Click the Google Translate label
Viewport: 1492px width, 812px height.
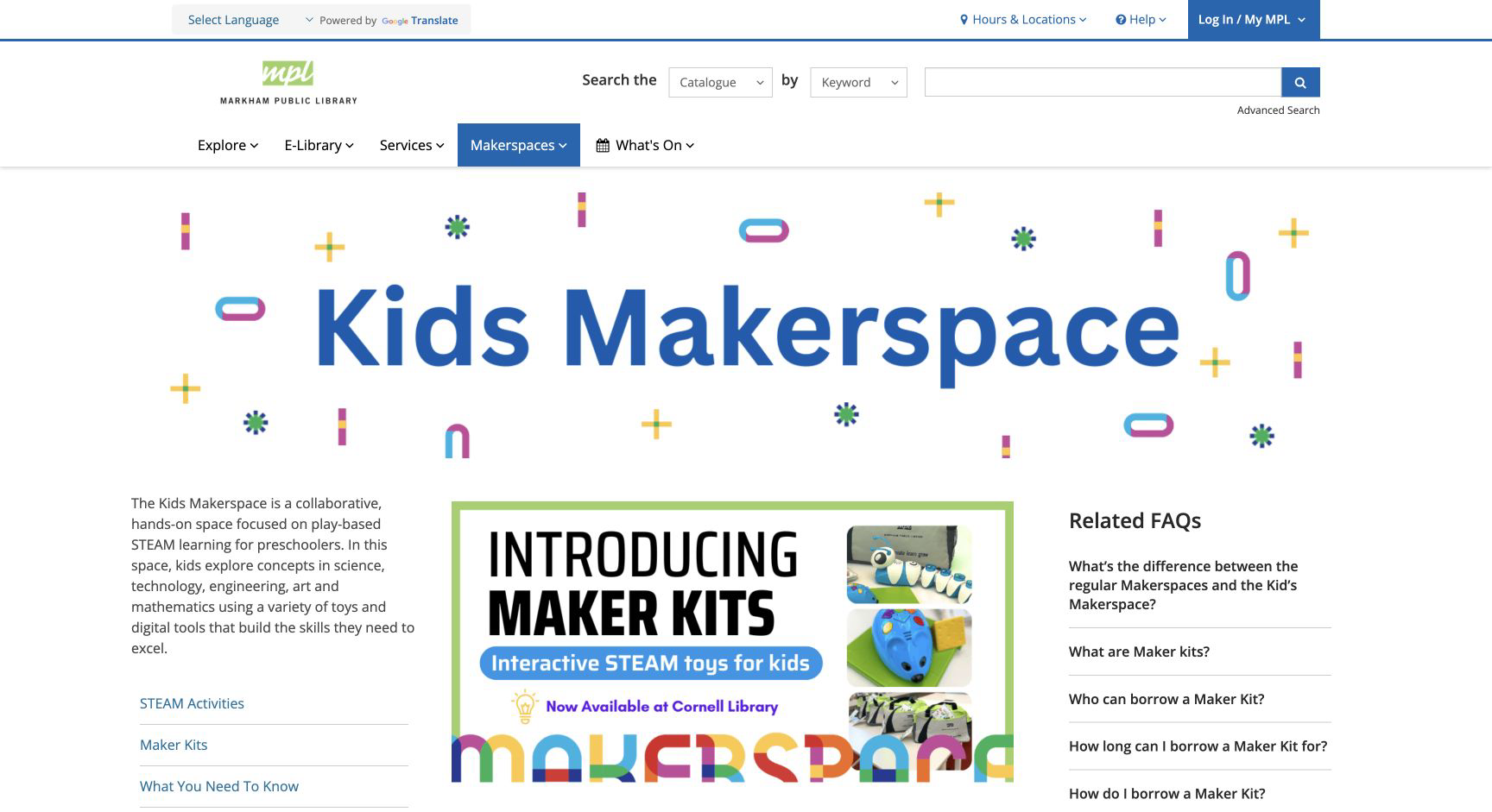point(420,21)
